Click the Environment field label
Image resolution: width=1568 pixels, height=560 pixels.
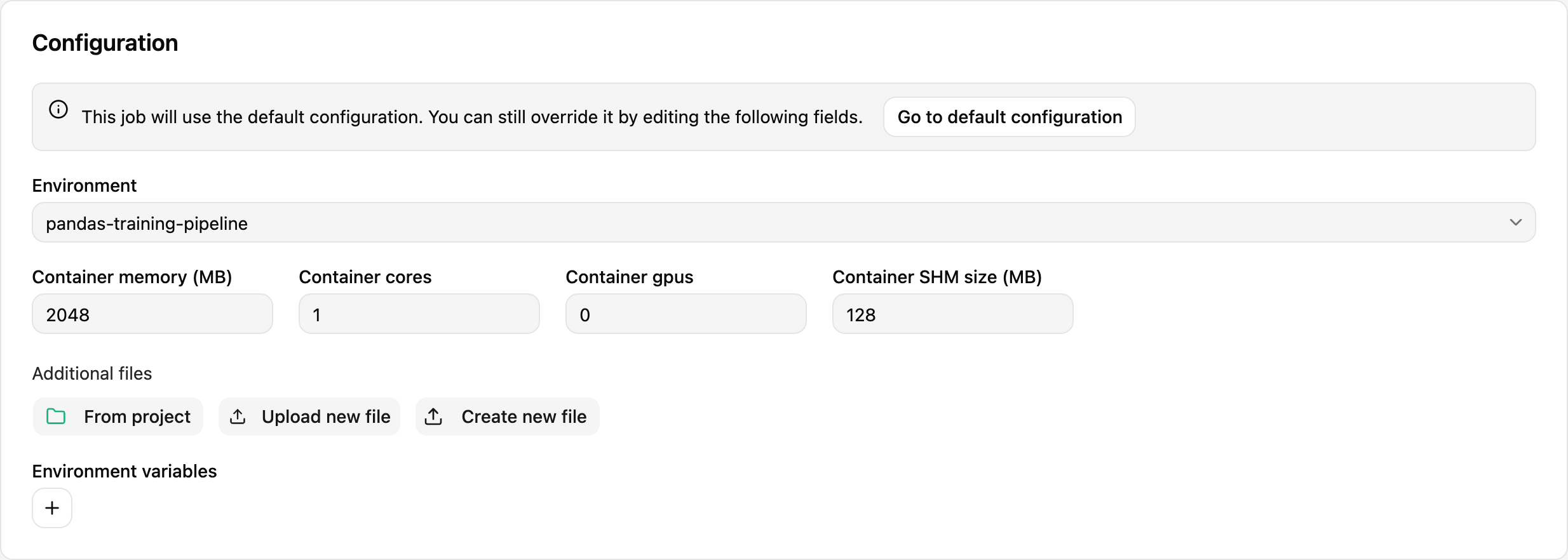pos(84,185)
